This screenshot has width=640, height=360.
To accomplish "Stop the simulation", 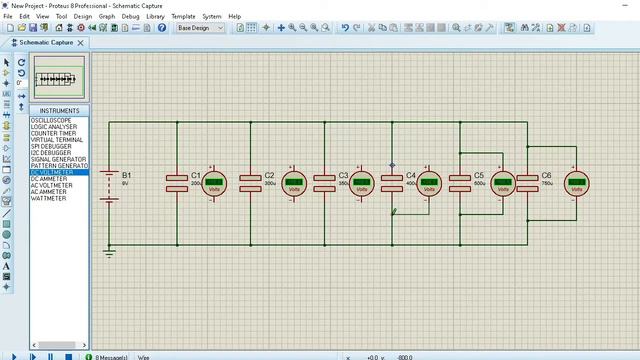I will point(69,357).
